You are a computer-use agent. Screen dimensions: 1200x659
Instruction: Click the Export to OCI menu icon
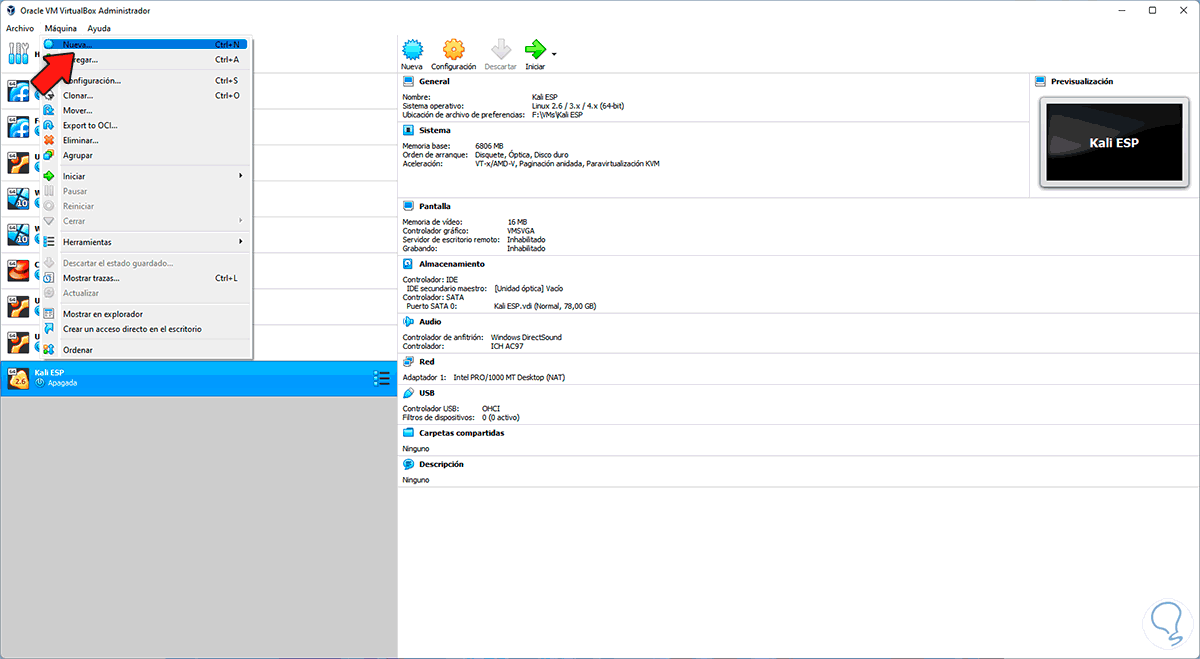[49, 125]
